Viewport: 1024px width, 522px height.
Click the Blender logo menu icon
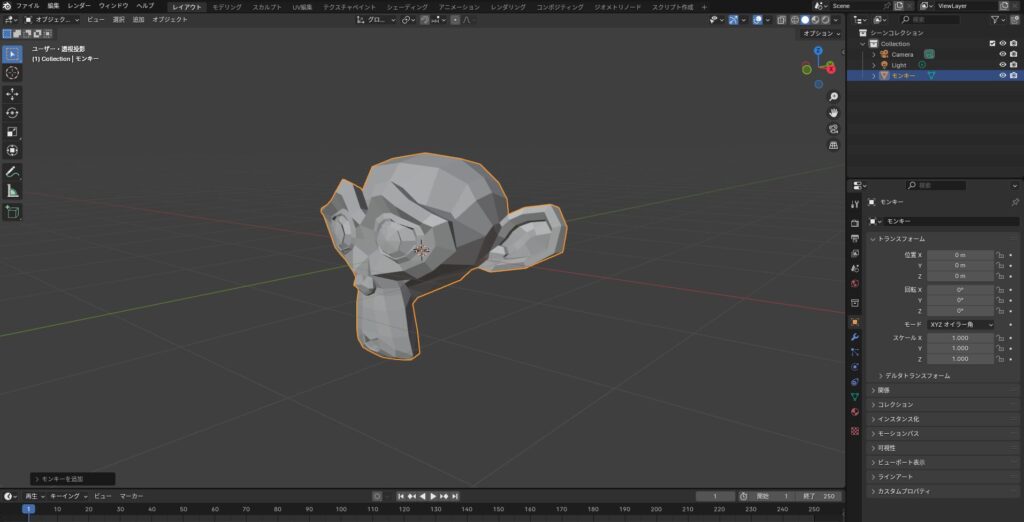pos(7,6)
